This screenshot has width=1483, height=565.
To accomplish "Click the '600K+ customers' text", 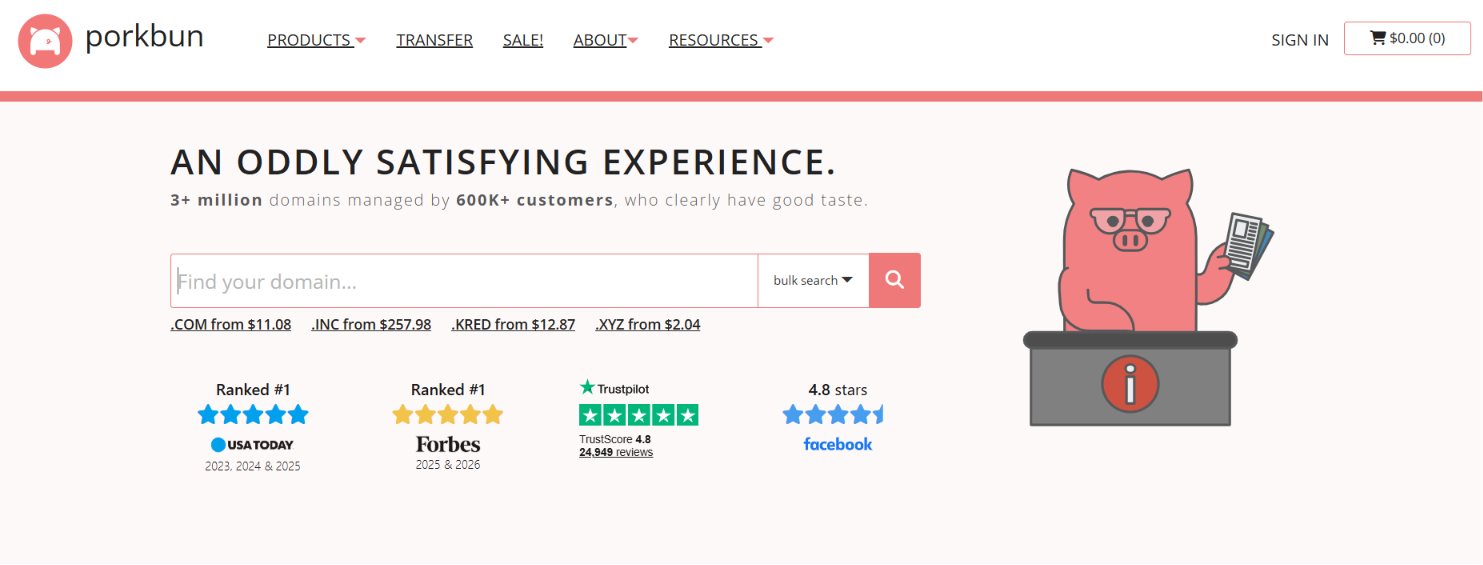I will click(535, 200).
